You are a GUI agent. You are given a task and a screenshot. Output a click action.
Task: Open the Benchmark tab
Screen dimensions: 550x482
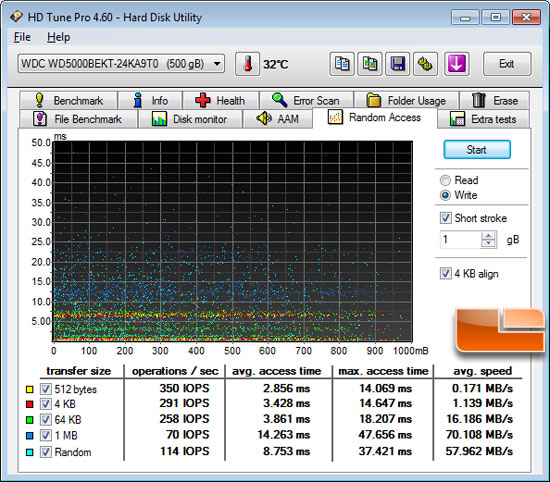(68, 100)
